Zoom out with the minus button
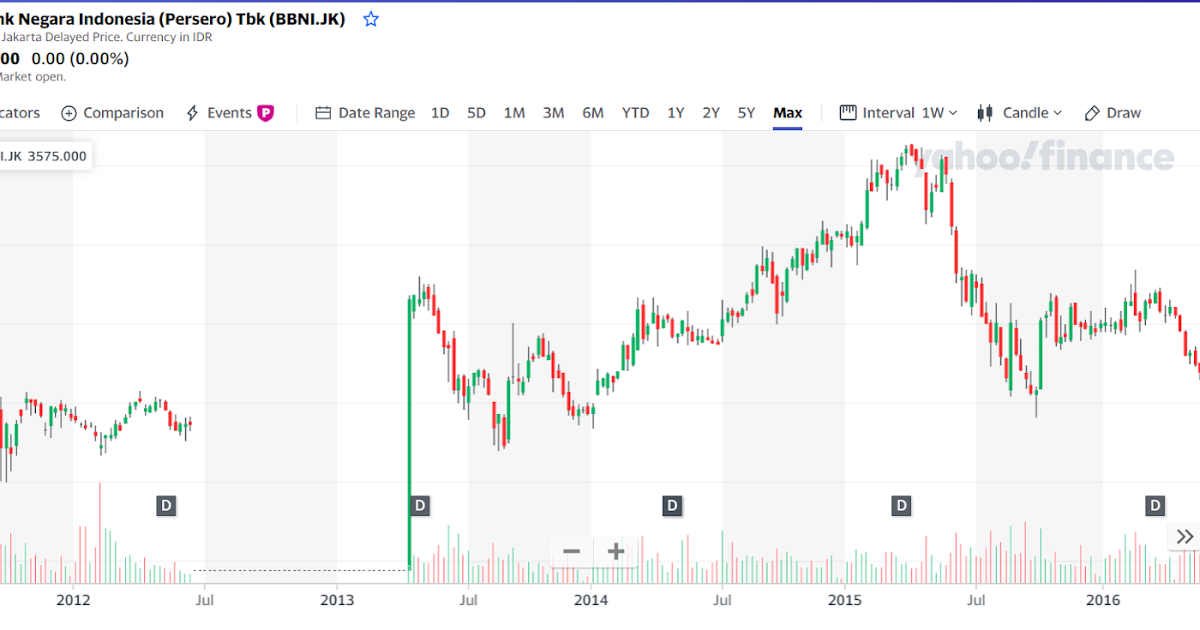 [x=572, y=551]
